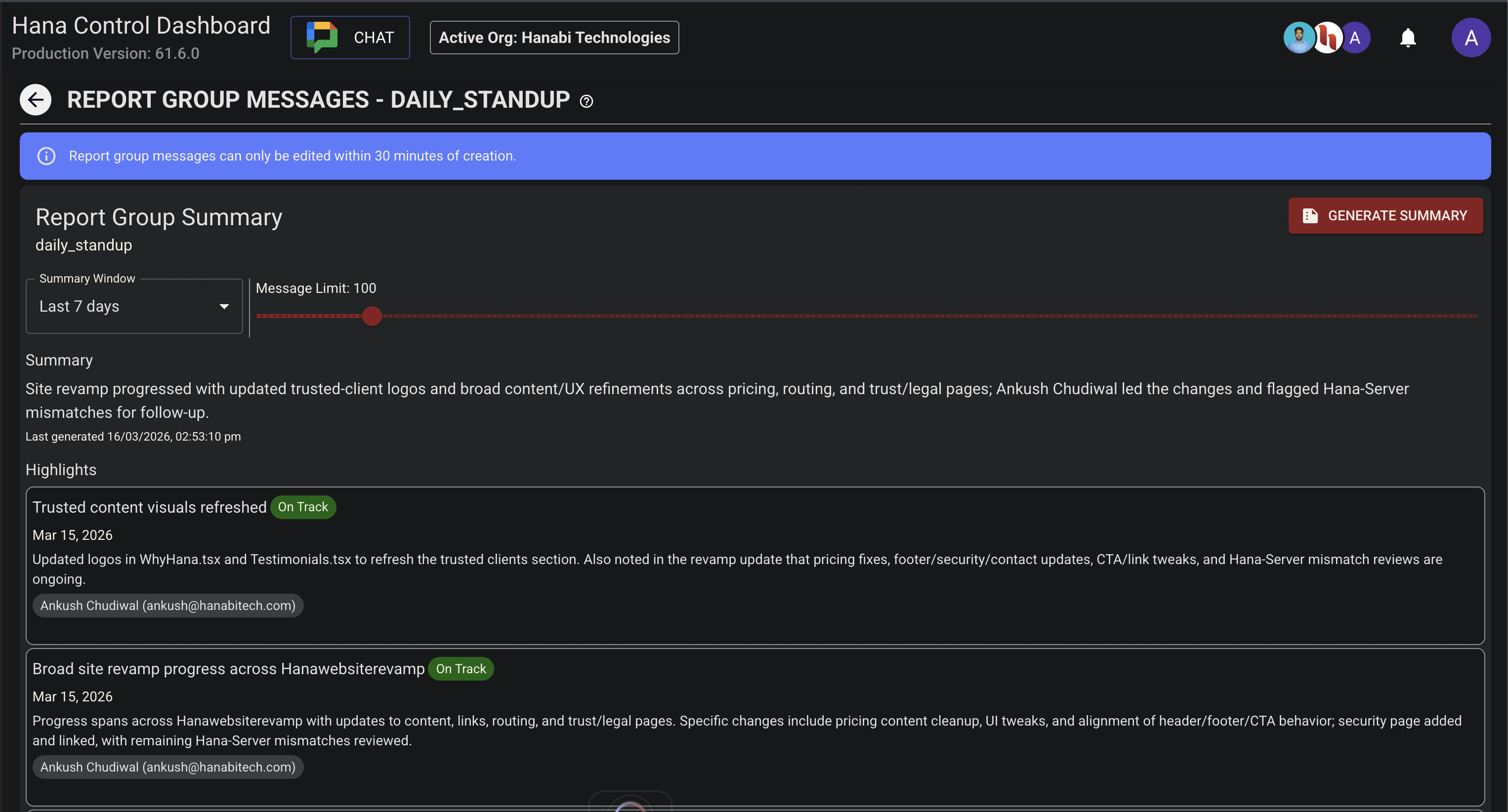Click the Hana Control Dashboard title
The height and width of the screenshot is (812, 1508).
point(140,25)
